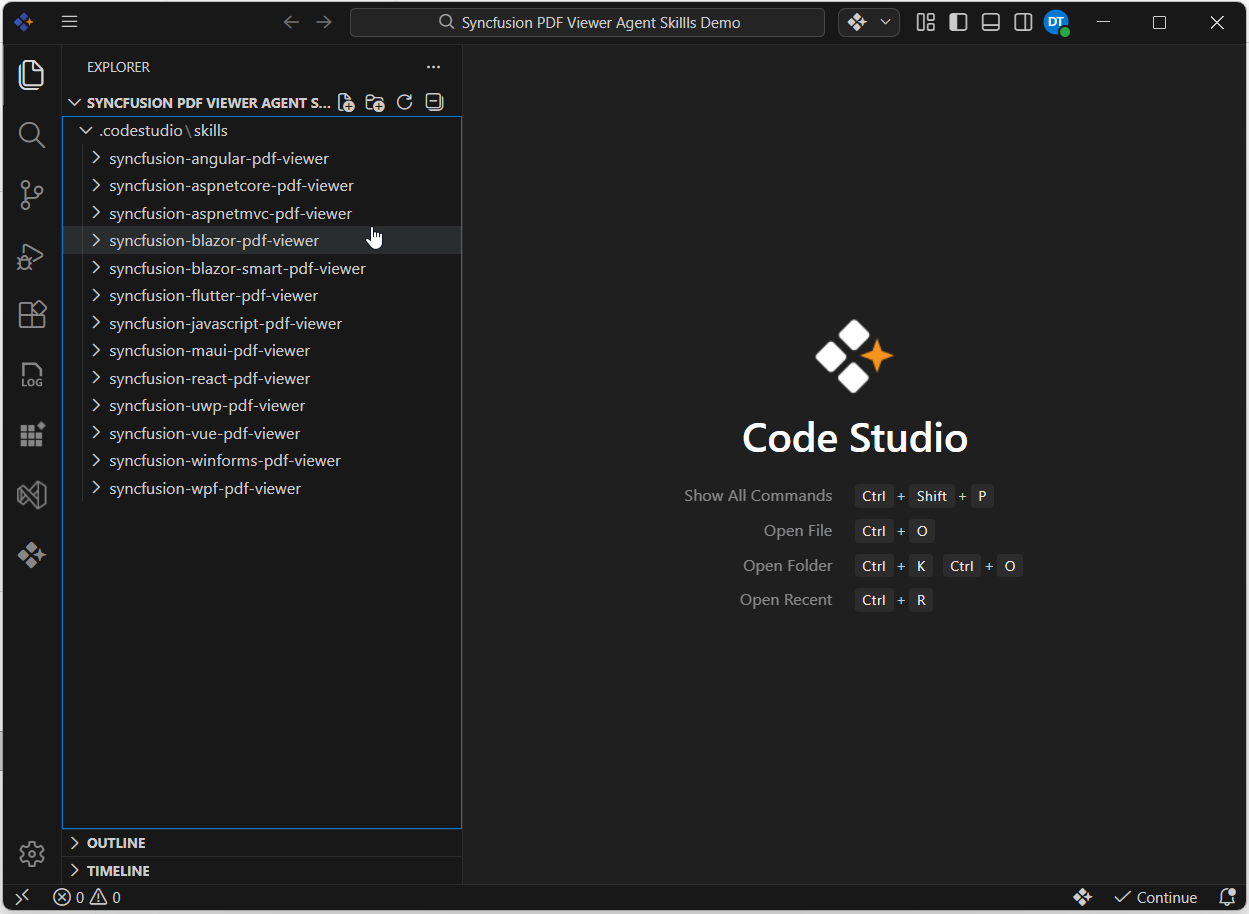1249x914 pixels.
Task: Expand the syncfusion-aspnetmvc-pdf-viewer folder
Action: pos(97,213)
